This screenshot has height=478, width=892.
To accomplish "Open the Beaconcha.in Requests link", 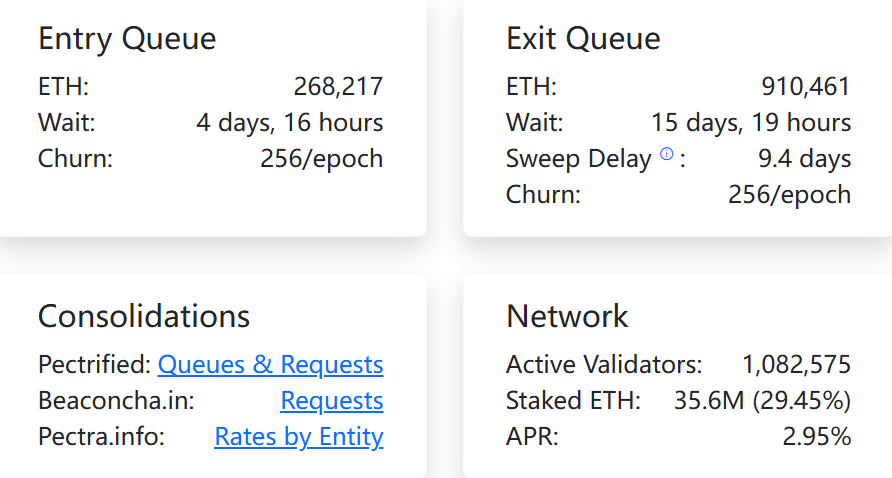I will coord(332,401).
